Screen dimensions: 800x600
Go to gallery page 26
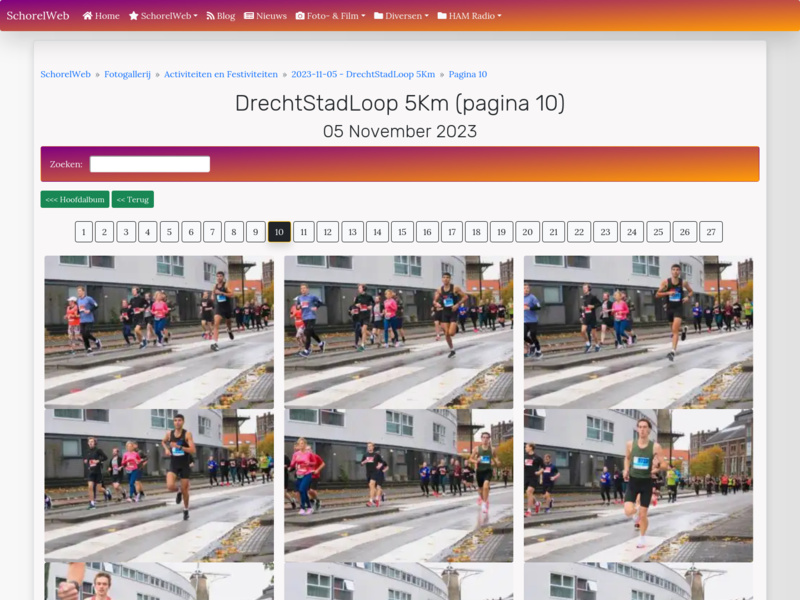[x=685, y=232]
